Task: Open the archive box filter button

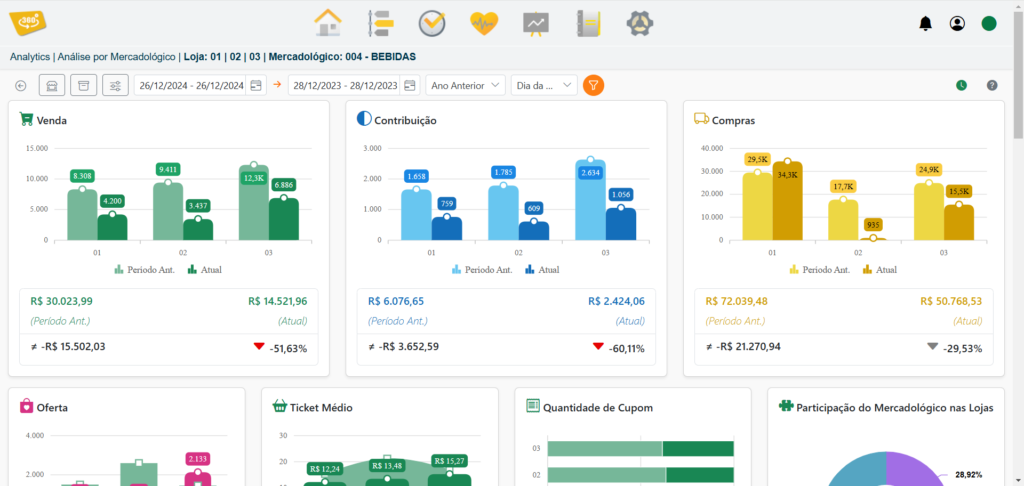Action: [x=83, y=86]
